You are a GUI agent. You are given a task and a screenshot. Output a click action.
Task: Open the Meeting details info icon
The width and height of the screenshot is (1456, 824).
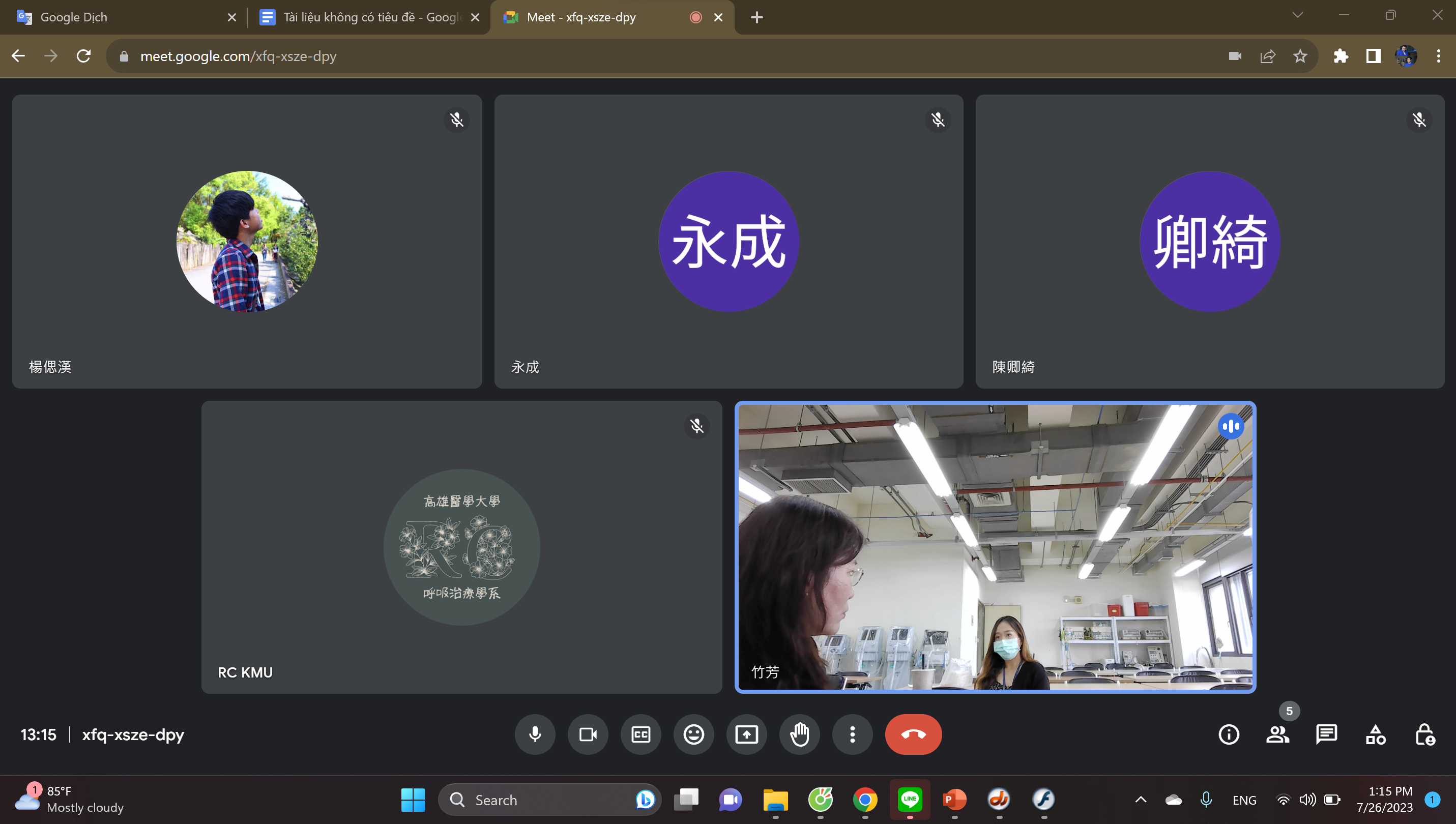pos(1229,734)
